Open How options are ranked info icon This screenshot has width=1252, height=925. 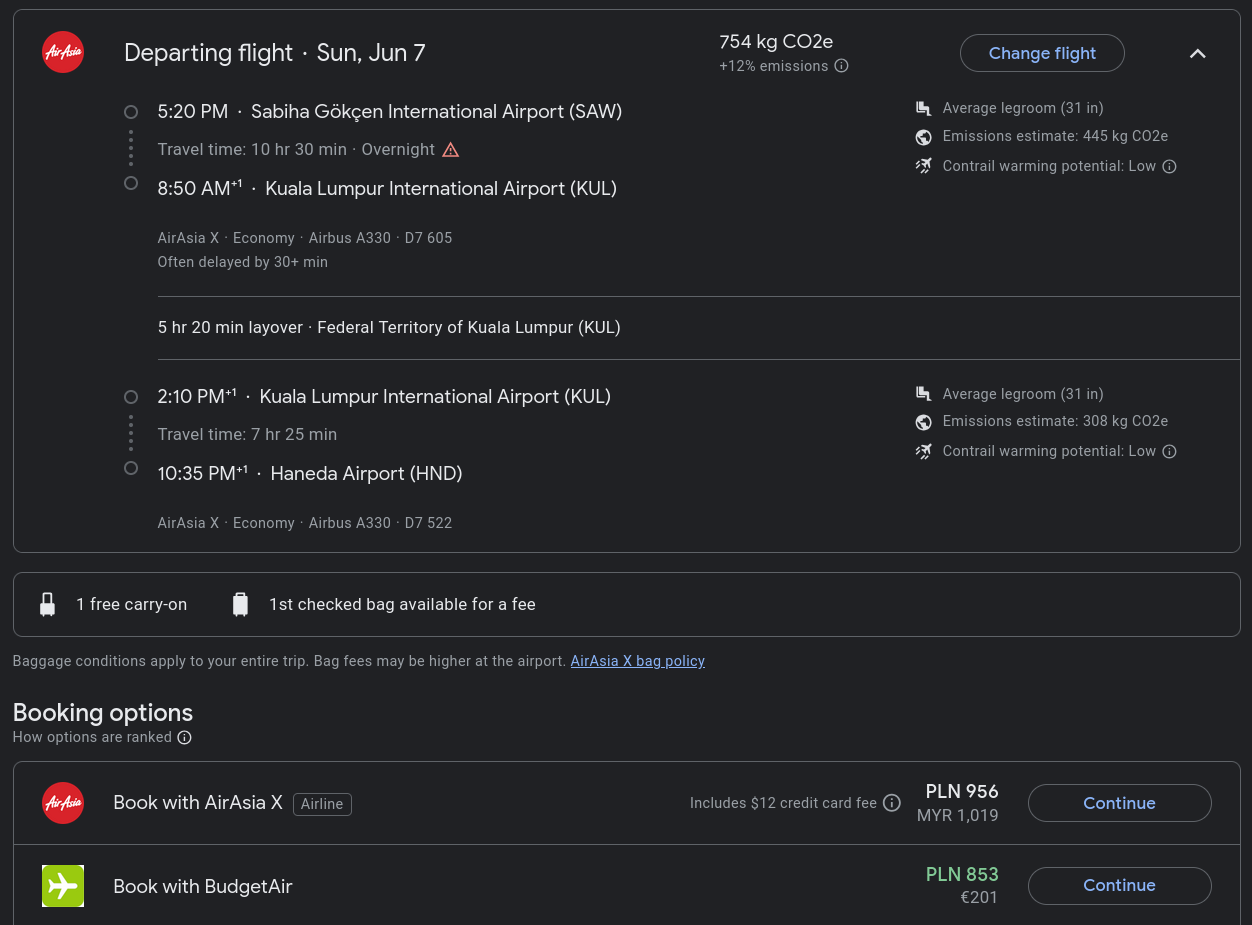184,737
